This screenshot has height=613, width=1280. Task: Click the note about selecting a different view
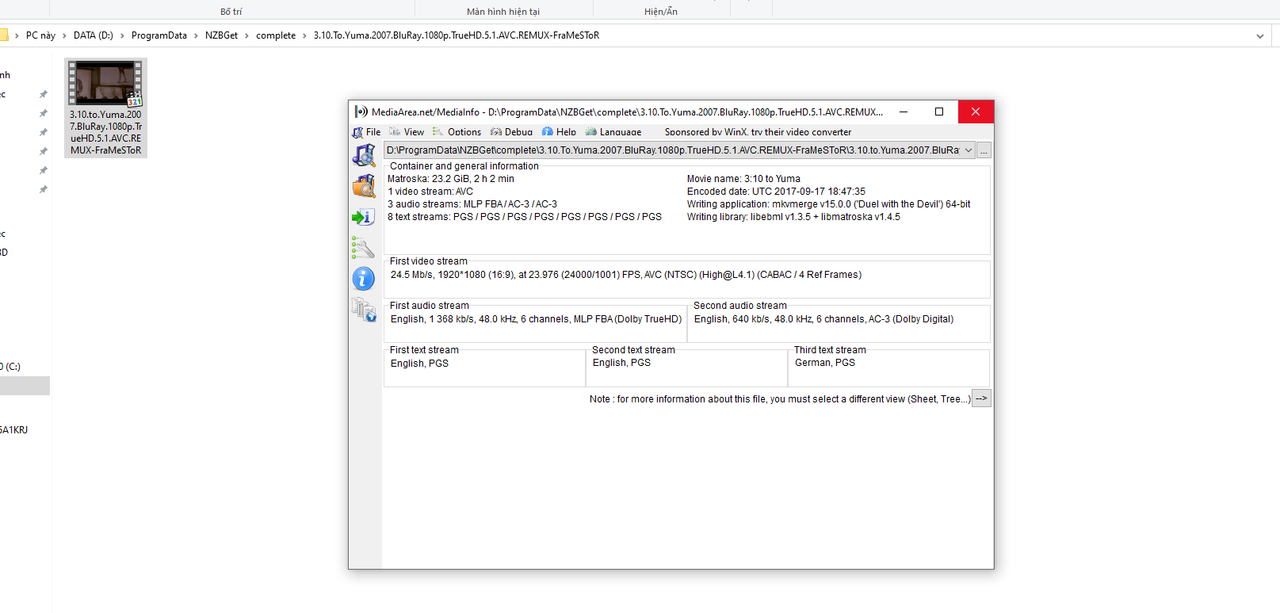coord(780,399)
